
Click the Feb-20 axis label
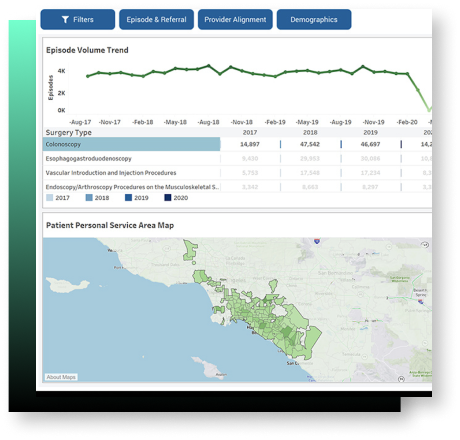coord(407,122)
